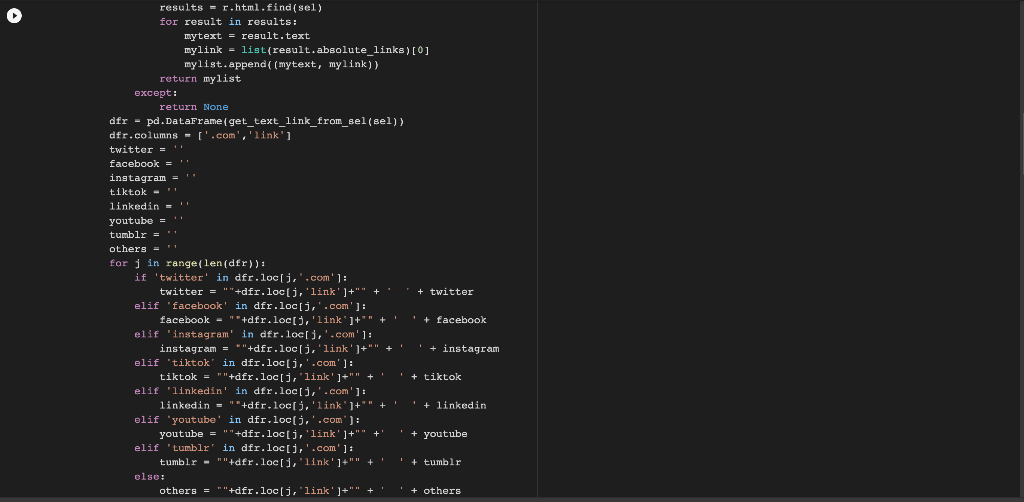Click the "tumblr = ''" line
Image resolution: width=1024 pixels, height=502 pixels.
click(144, 234)
